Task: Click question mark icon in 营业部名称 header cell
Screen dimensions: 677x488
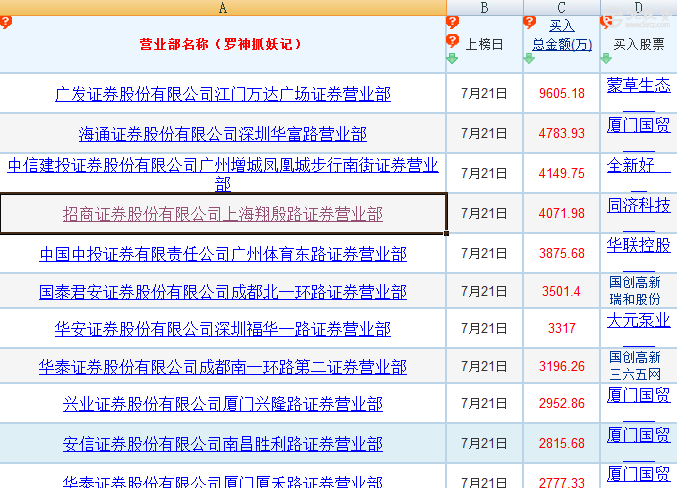Action: pyautogui.click(x=6, y=22)
